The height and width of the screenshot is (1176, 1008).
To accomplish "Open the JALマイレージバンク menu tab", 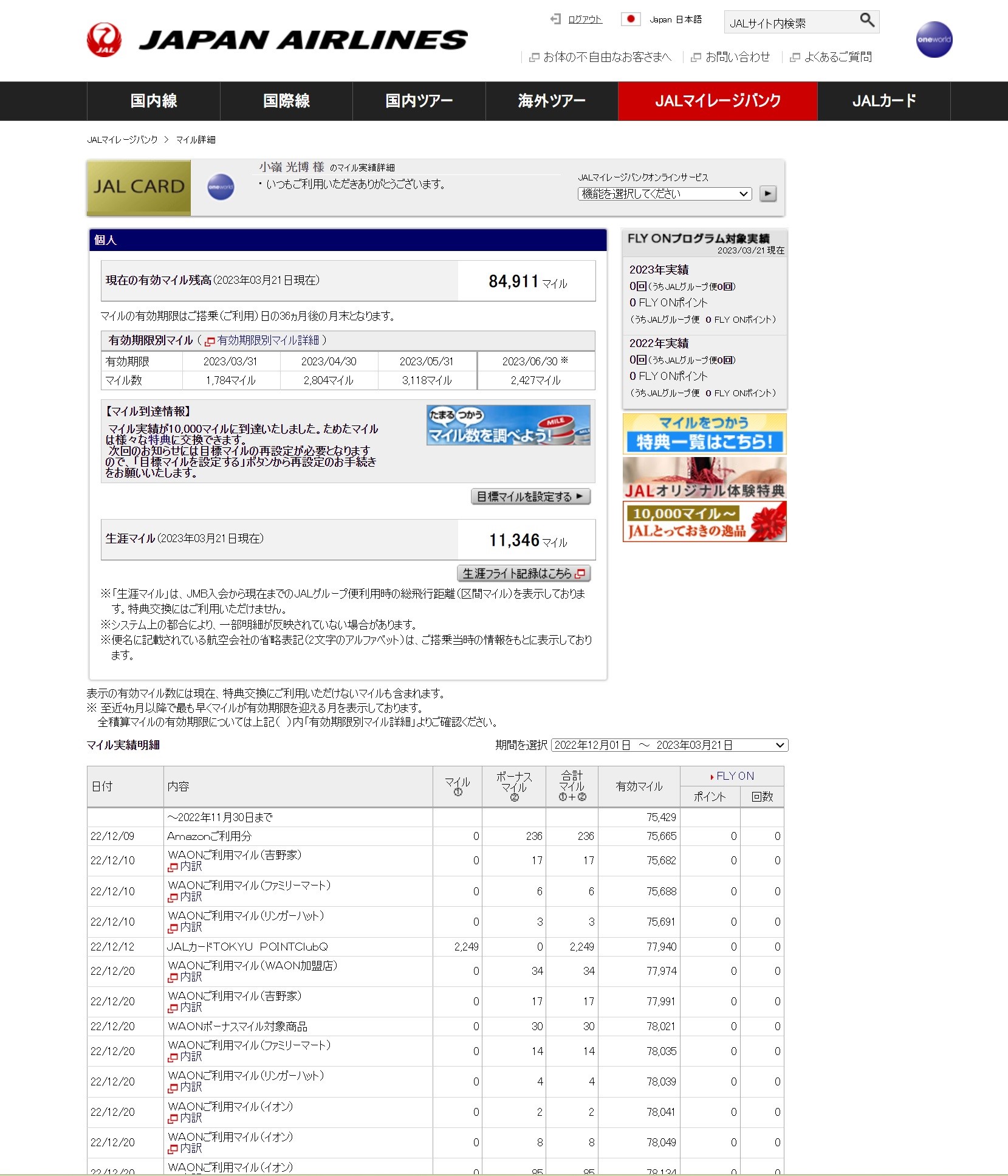I will (x=718, y=101).
